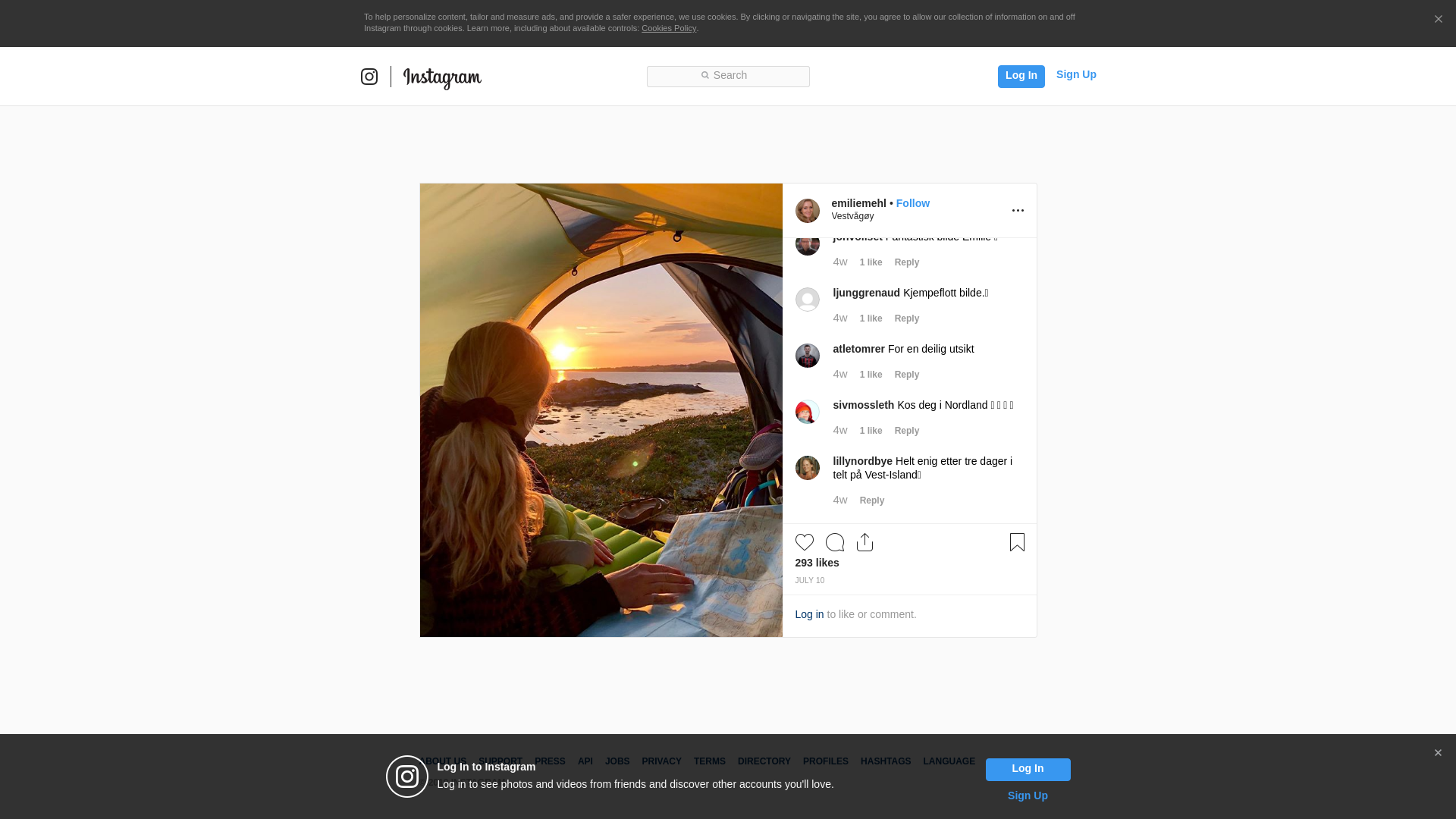1456x819 pixels.
Task: Open lillynordbye's profile link
Action: (x=862, y=461)
